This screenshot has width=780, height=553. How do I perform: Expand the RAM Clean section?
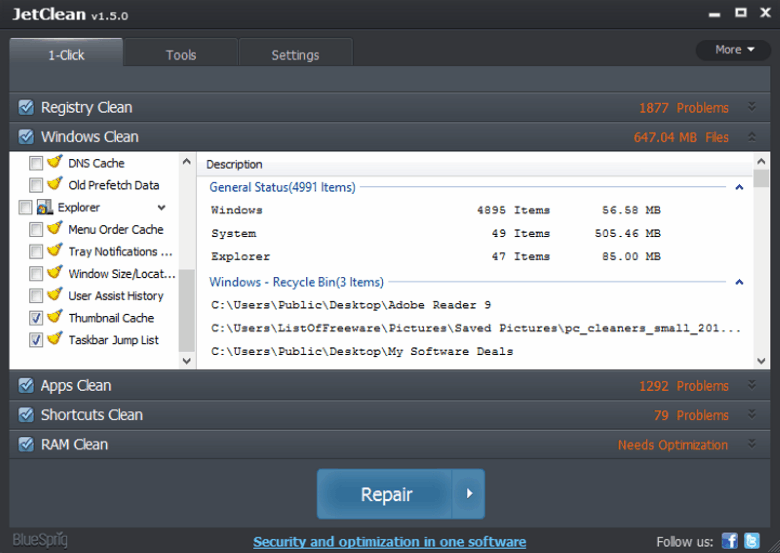pyautogui.click(x=752, y=444)
